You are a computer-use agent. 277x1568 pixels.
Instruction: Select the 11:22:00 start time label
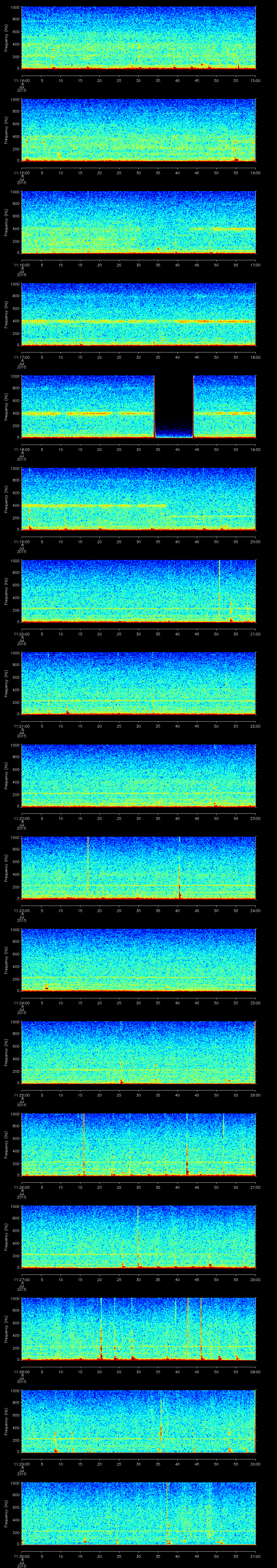pyautogui.click(x=22, y=818)
